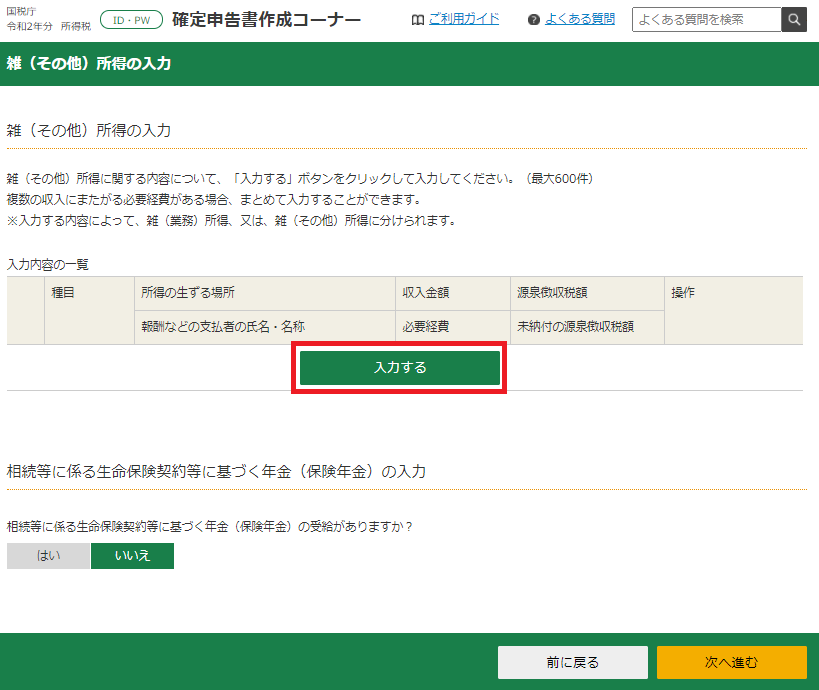The height and width of the screenshot is (690, 819).
Task: Click the green 入力する button
Action: (x=400, y=368)
